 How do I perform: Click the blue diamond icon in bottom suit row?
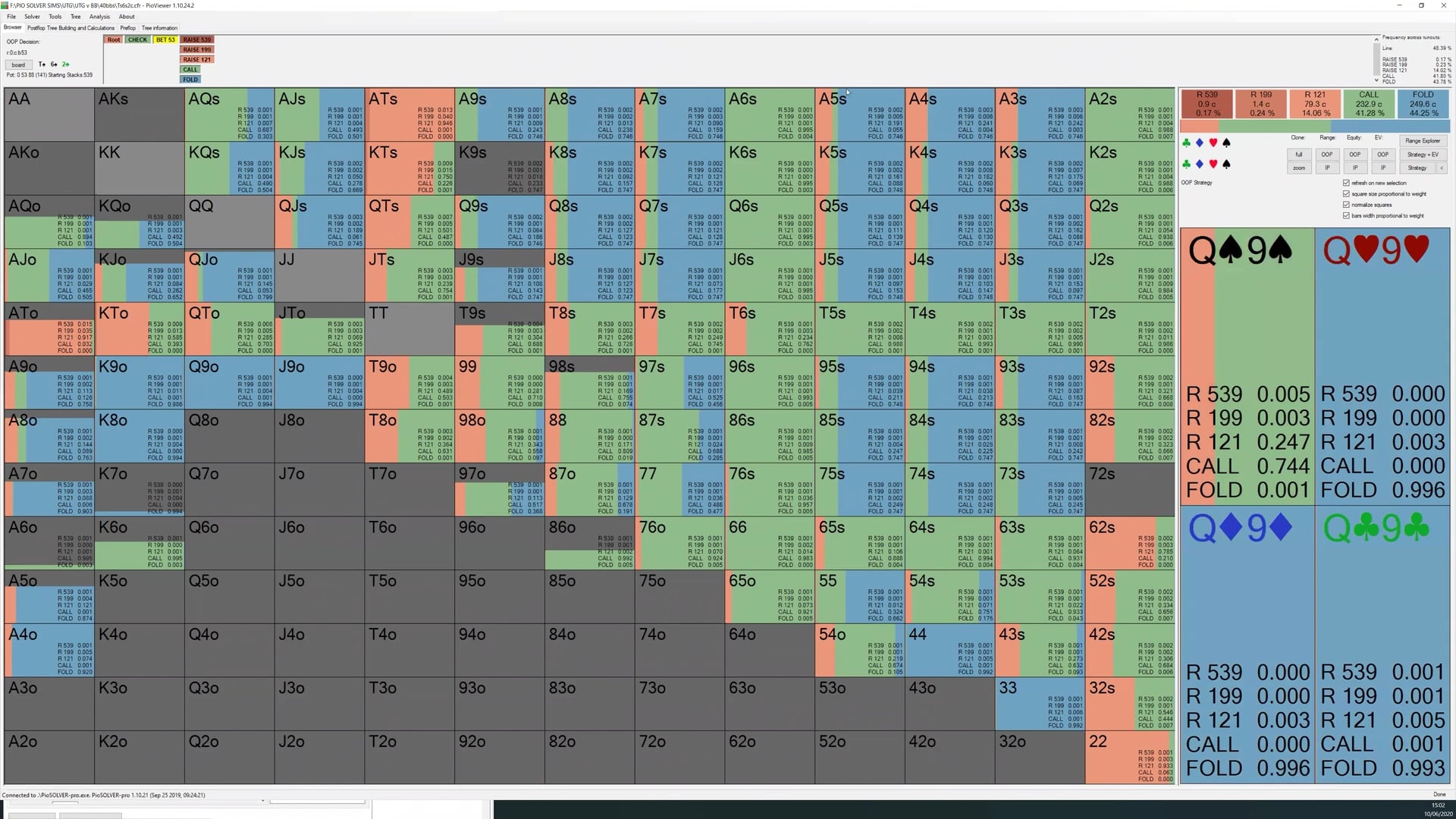pyautogui.click(x=1199, y=164)
